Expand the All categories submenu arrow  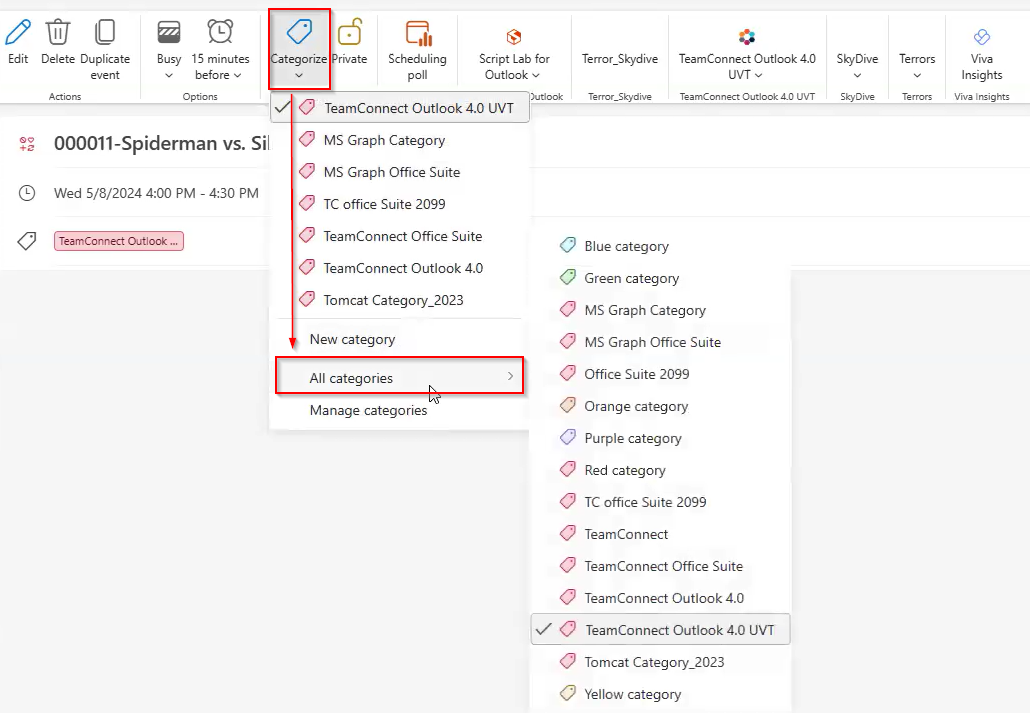tap(510, 376)
